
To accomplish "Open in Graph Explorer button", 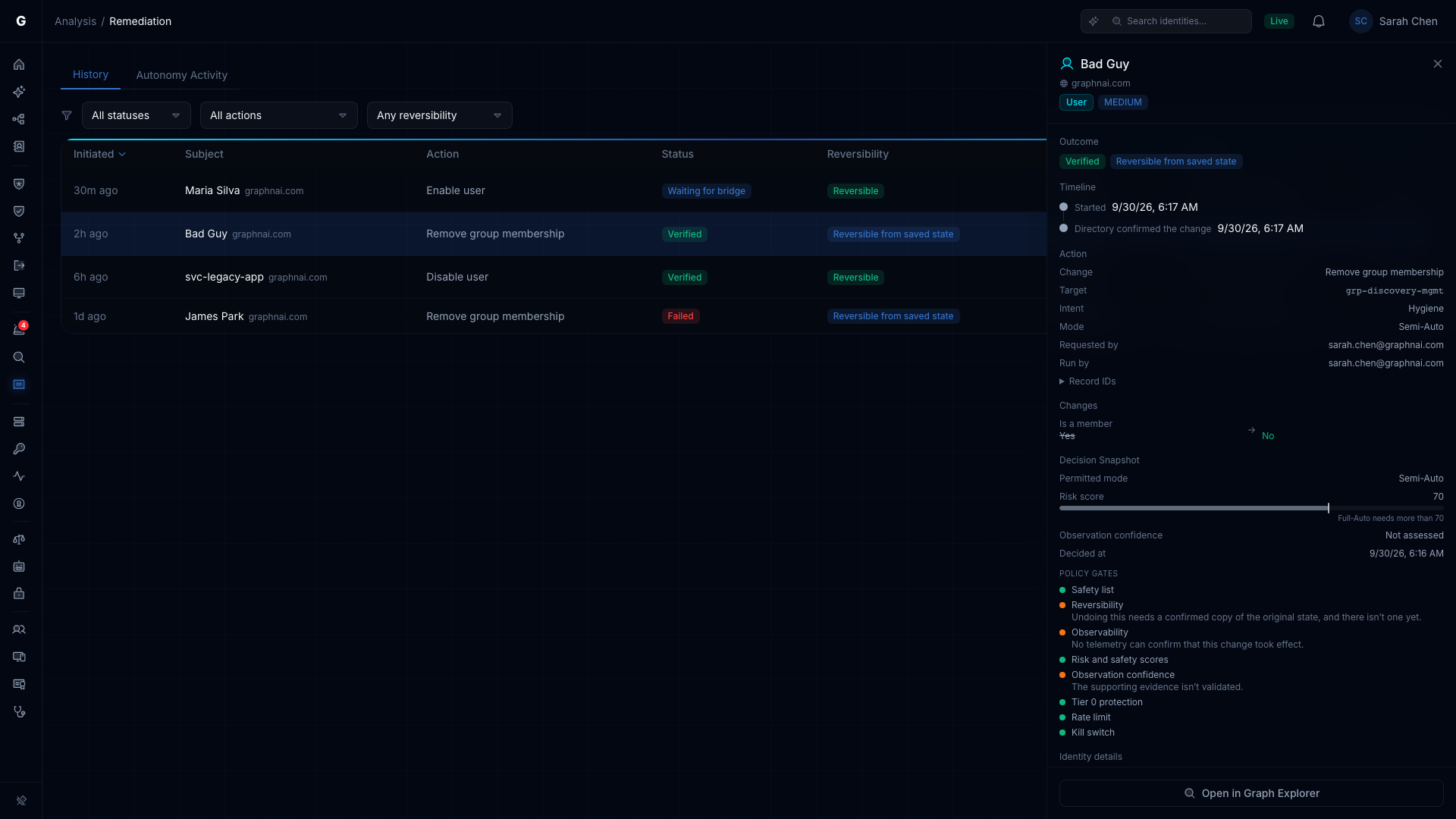I will (1251, 793).
